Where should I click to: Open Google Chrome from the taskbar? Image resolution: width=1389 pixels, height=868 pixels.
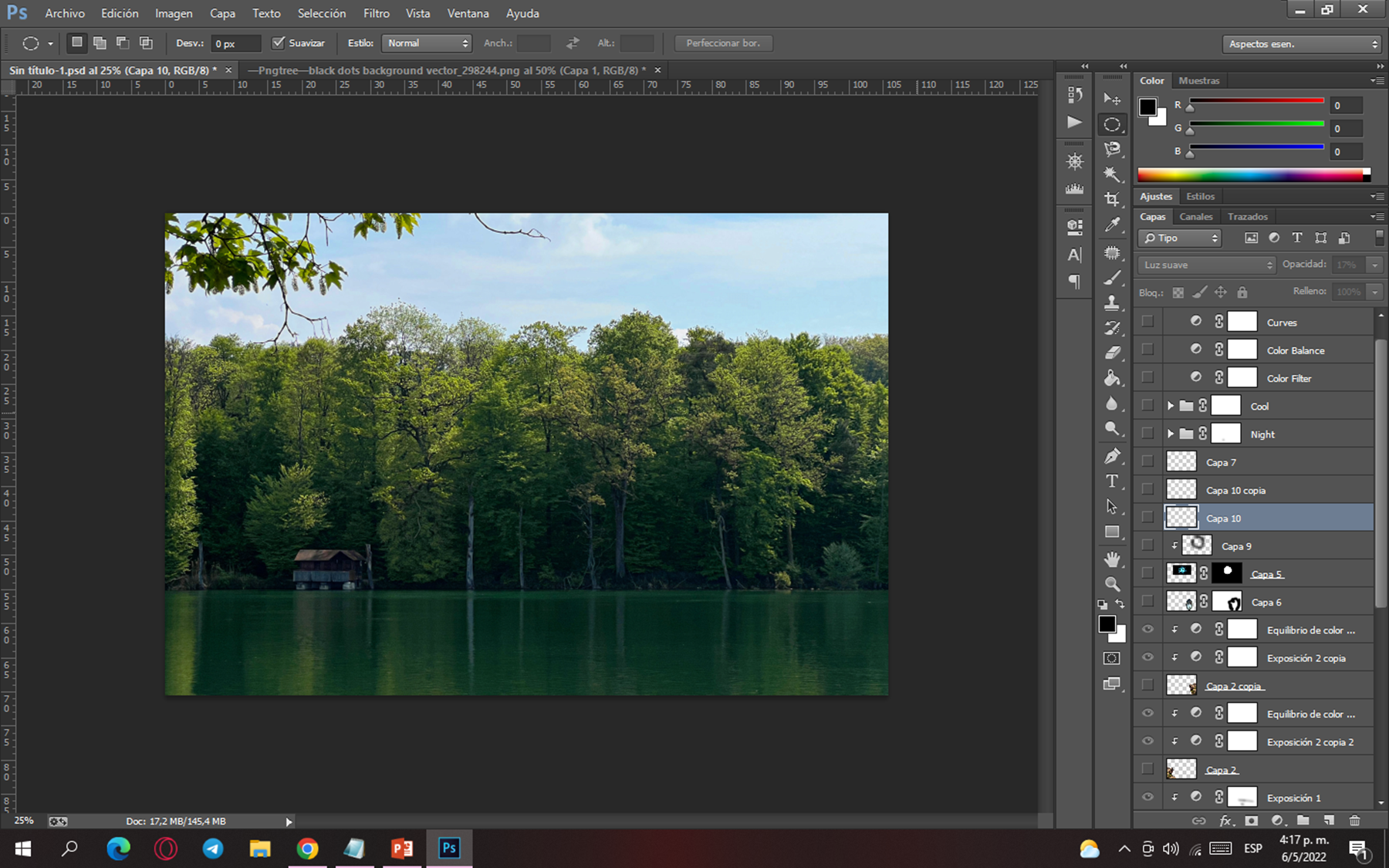click(307, 849)
